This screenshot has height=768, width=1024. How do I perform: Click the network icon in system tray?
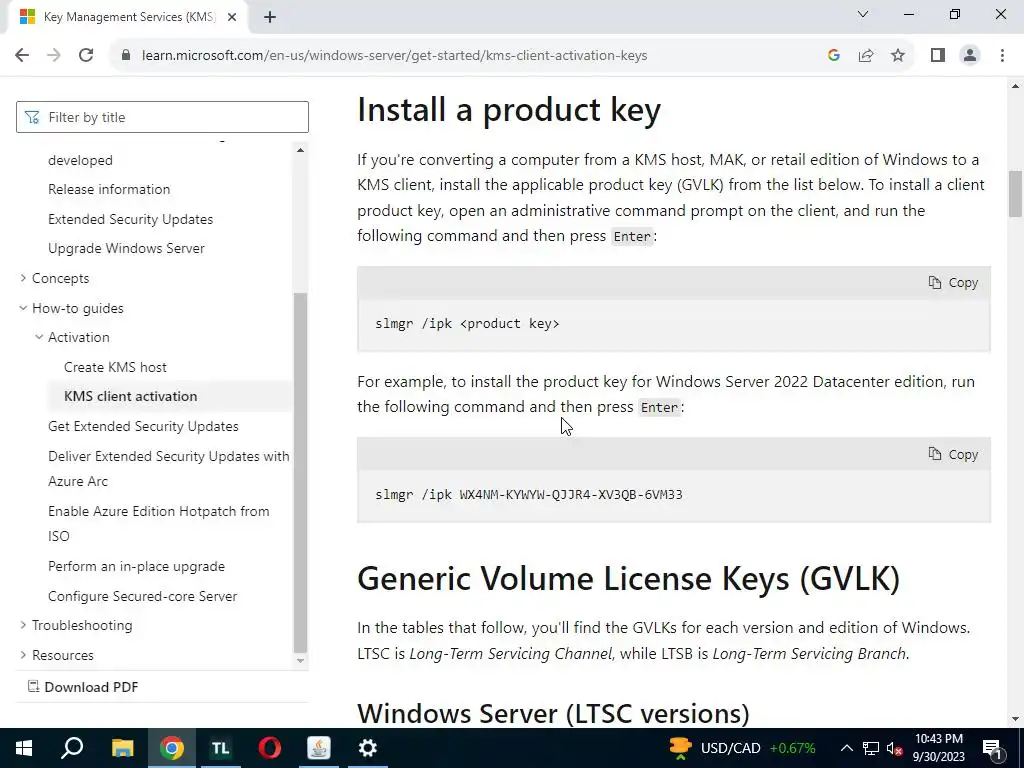coord(871,748)
